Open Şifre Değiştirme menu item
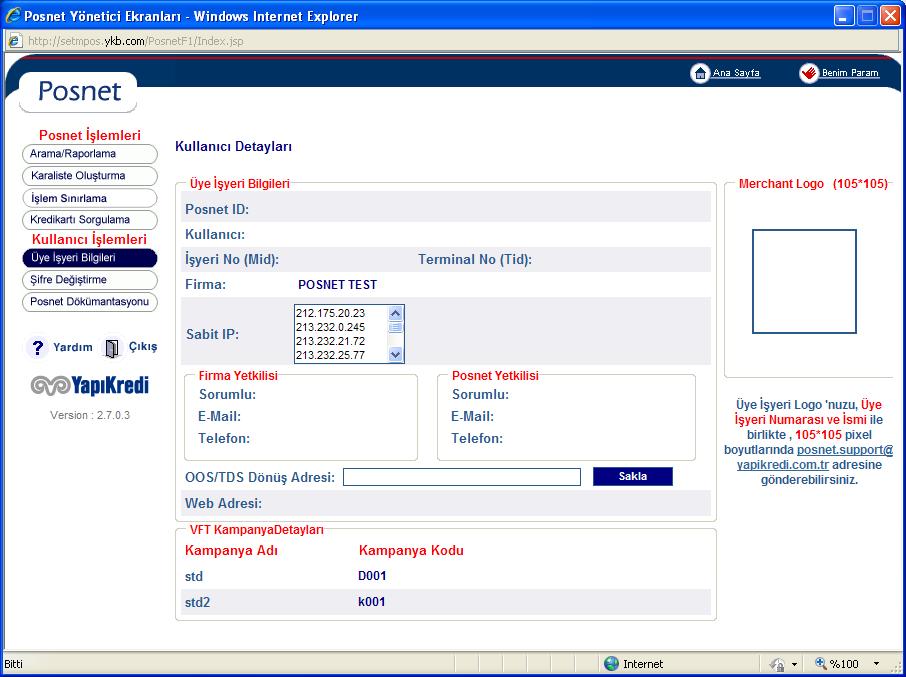This screenshot has height=677, width=906. click(x=90, y=280)
